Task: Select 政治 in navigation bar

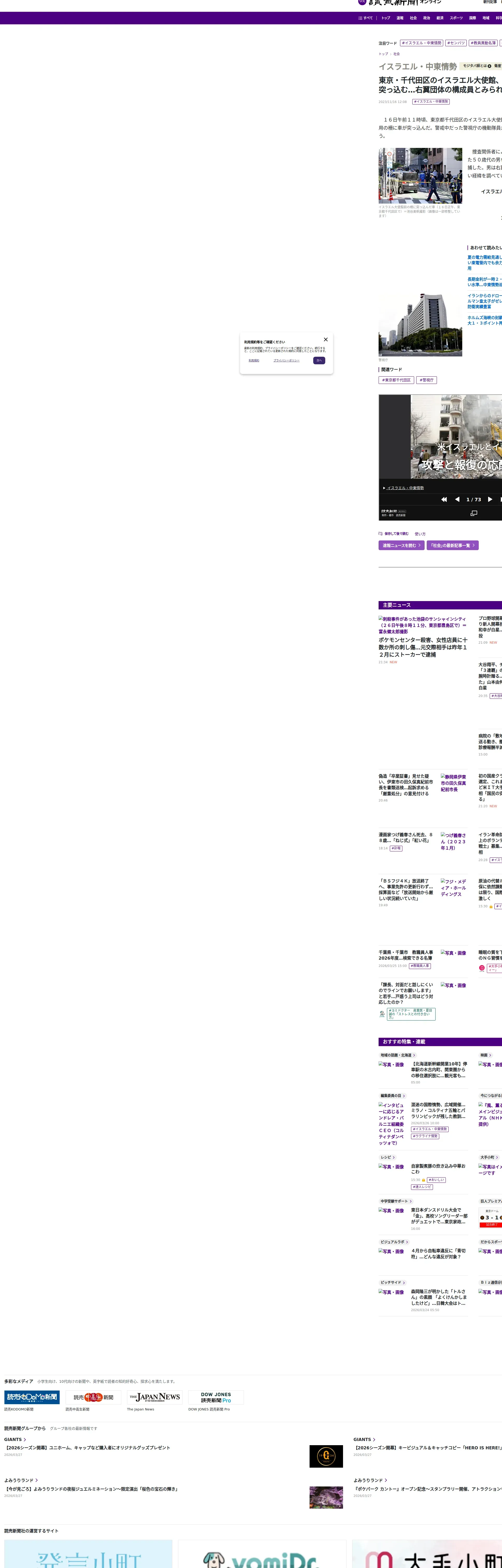Action: click(x=426, y=18)
